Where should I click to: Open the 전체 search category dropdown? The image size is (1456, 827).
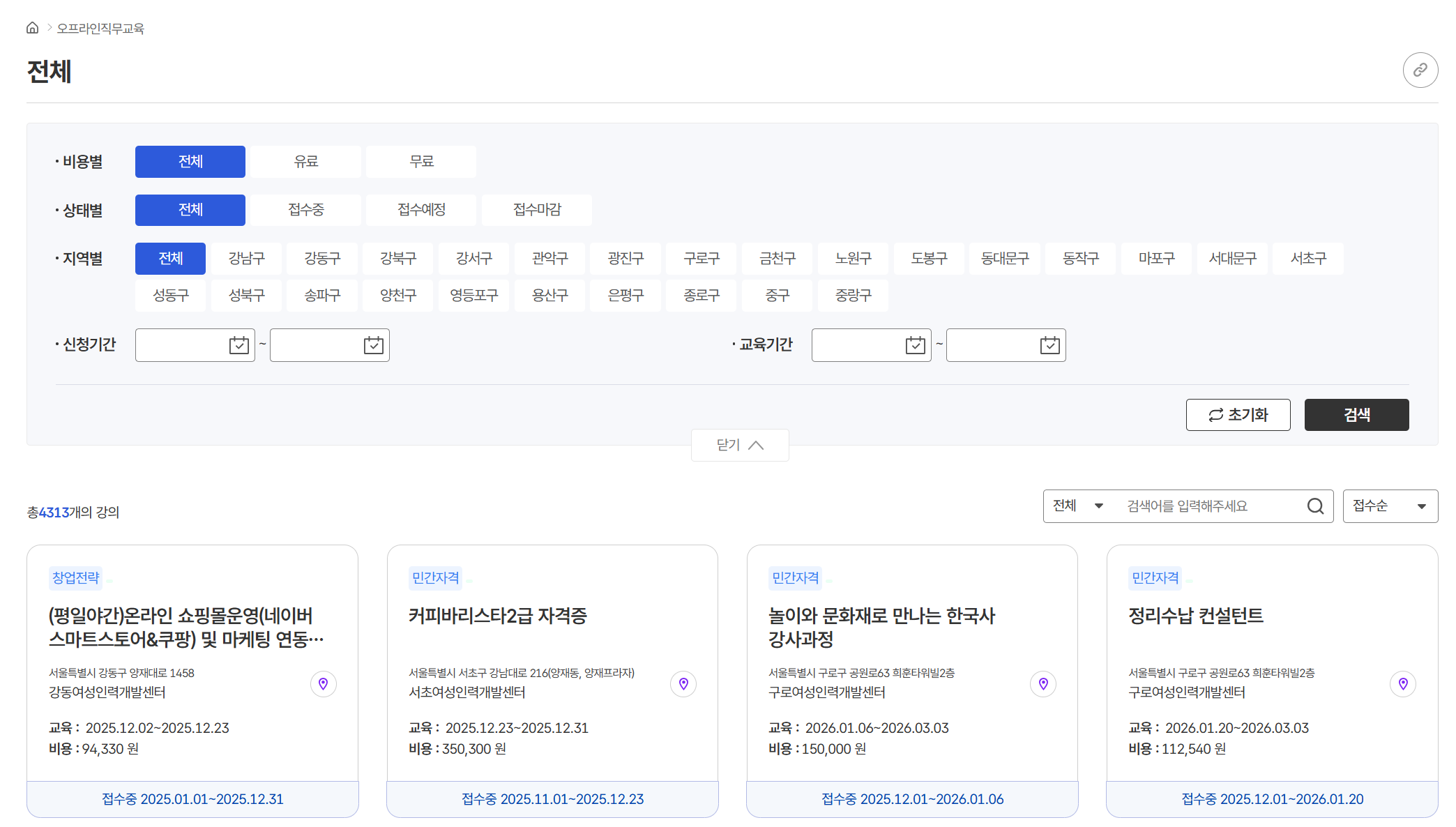(1077, 506)
